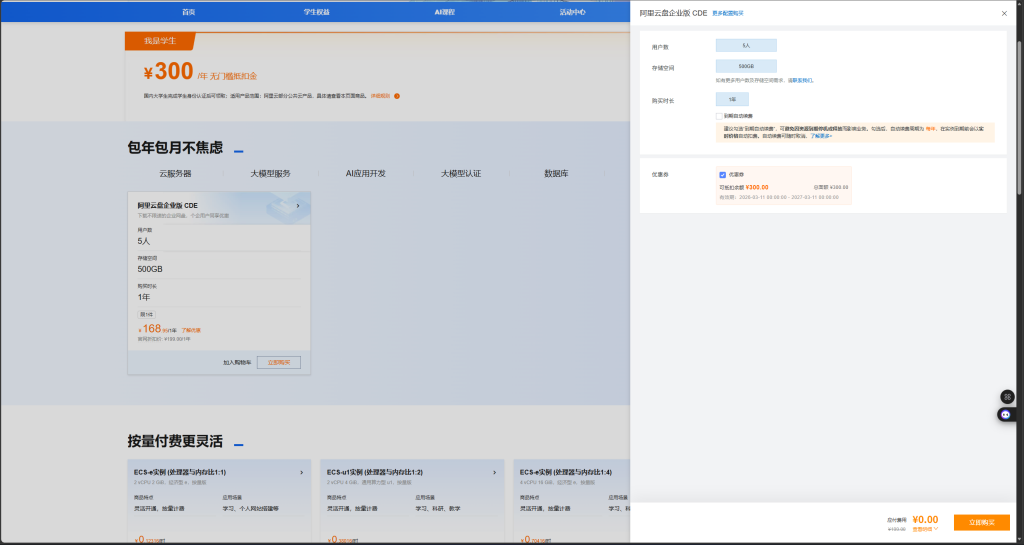Click the 联系我们 link under storage space
This screenshot has height=545, width=1024.
(x=800, y=80)
